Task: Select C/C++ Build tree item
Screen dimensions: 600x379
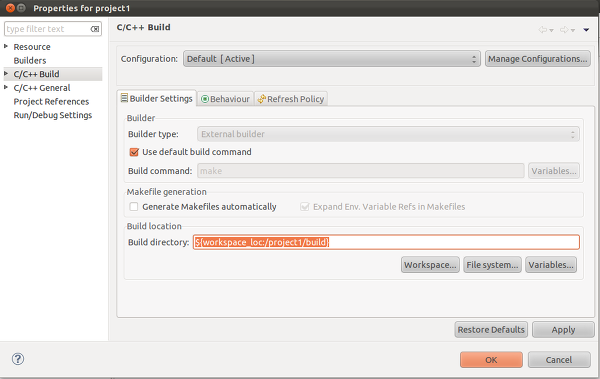Action: pyautogui.click(x=36, y=74)
